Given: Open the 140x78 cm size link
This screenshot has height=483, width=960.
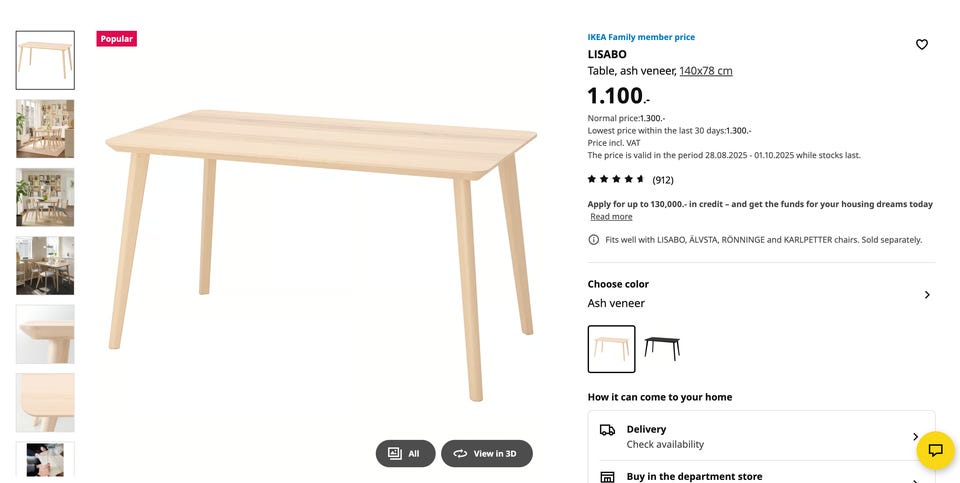Looking at the screenshot, I should coord(706,71).
